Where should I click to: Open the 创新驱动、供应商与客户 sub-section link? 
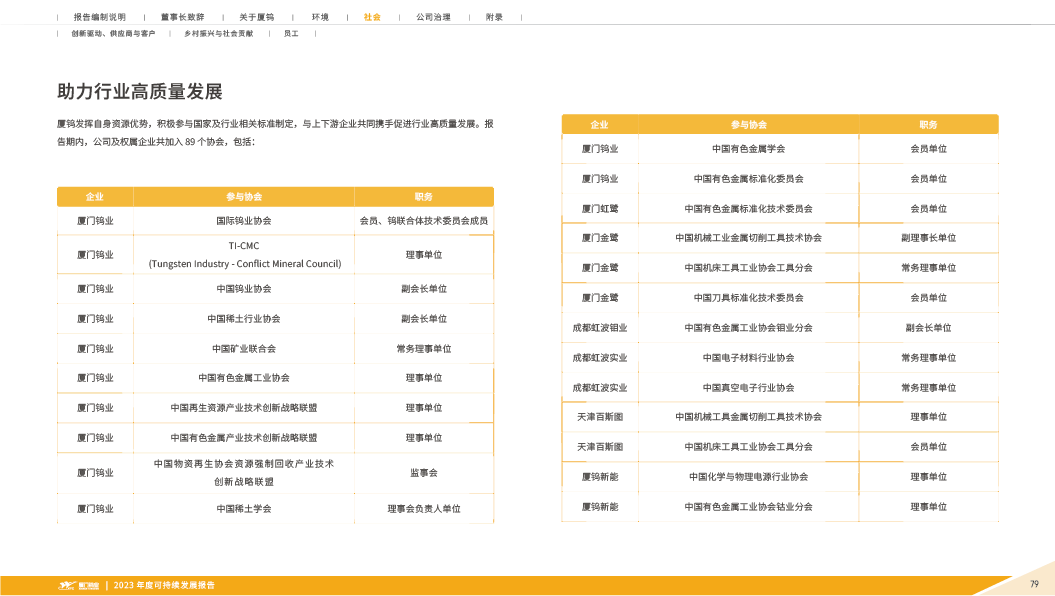point(113,34)
